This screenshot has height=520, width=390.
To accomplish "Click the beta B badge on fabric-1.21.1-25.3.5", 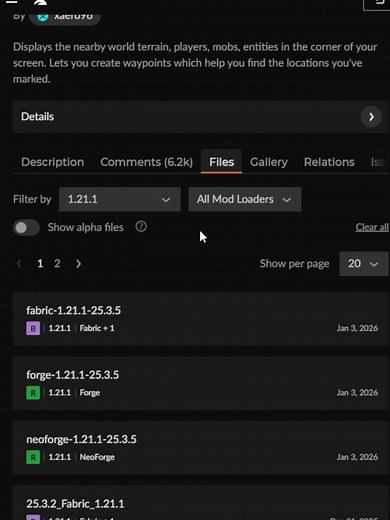I will tap(33, 328).
